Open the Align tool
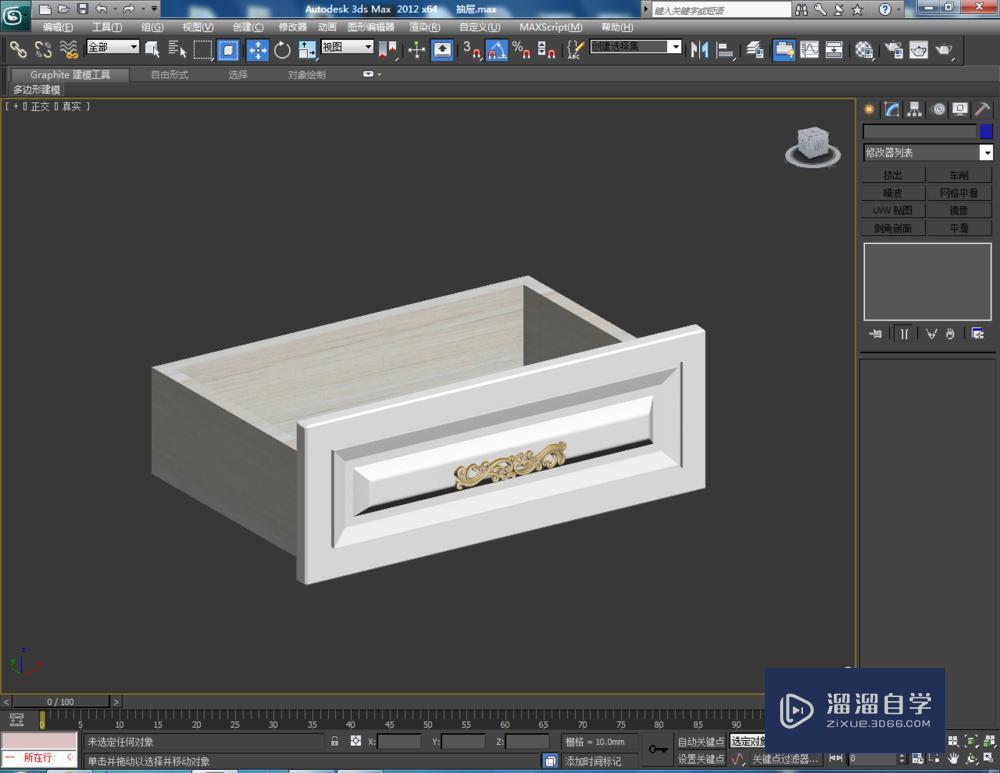This screenshot has width=1000, height=773. (727, 50)
